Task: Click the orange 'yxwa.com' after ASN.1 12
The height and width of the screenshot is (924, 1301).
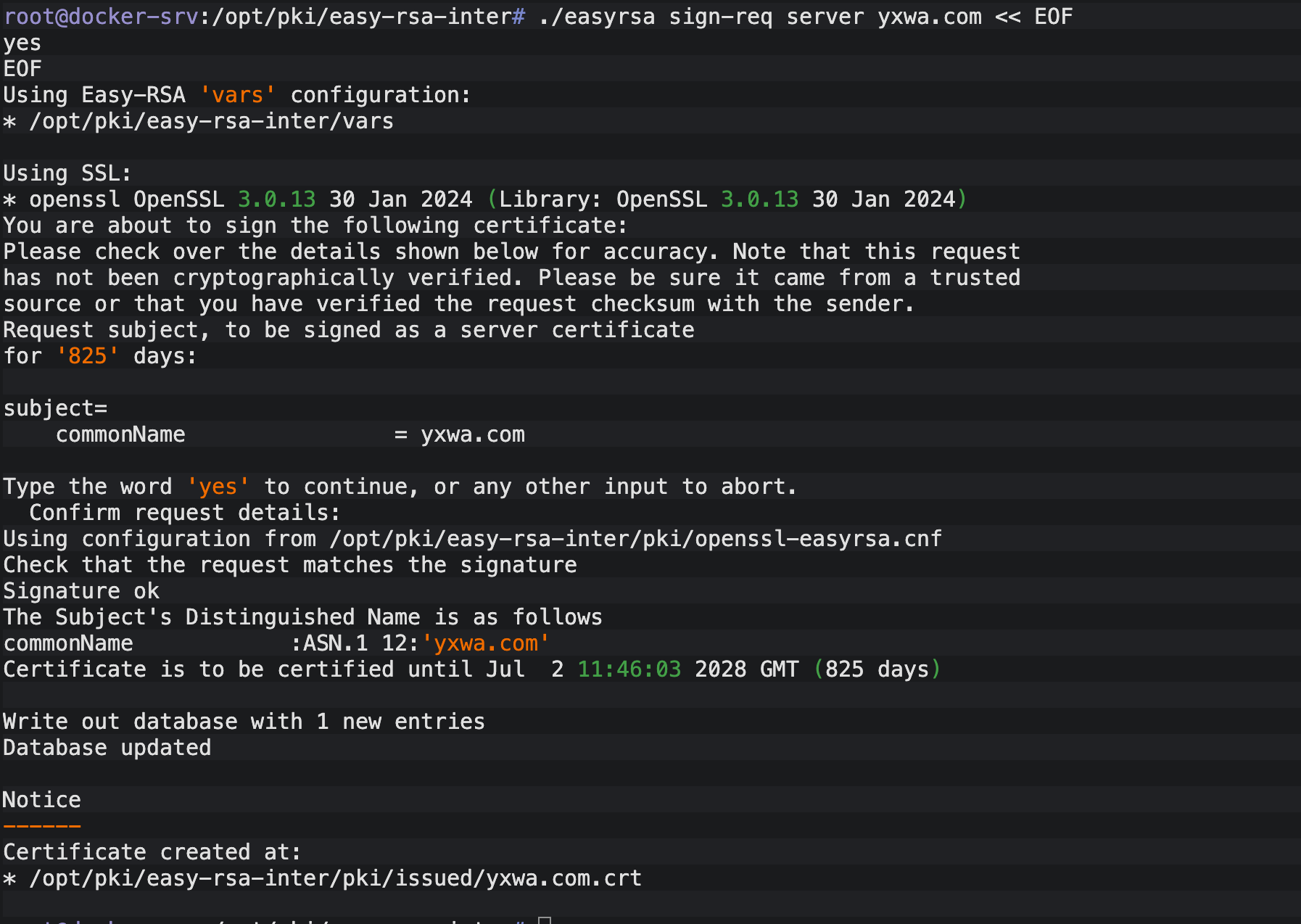Action: tap(485, 643)
